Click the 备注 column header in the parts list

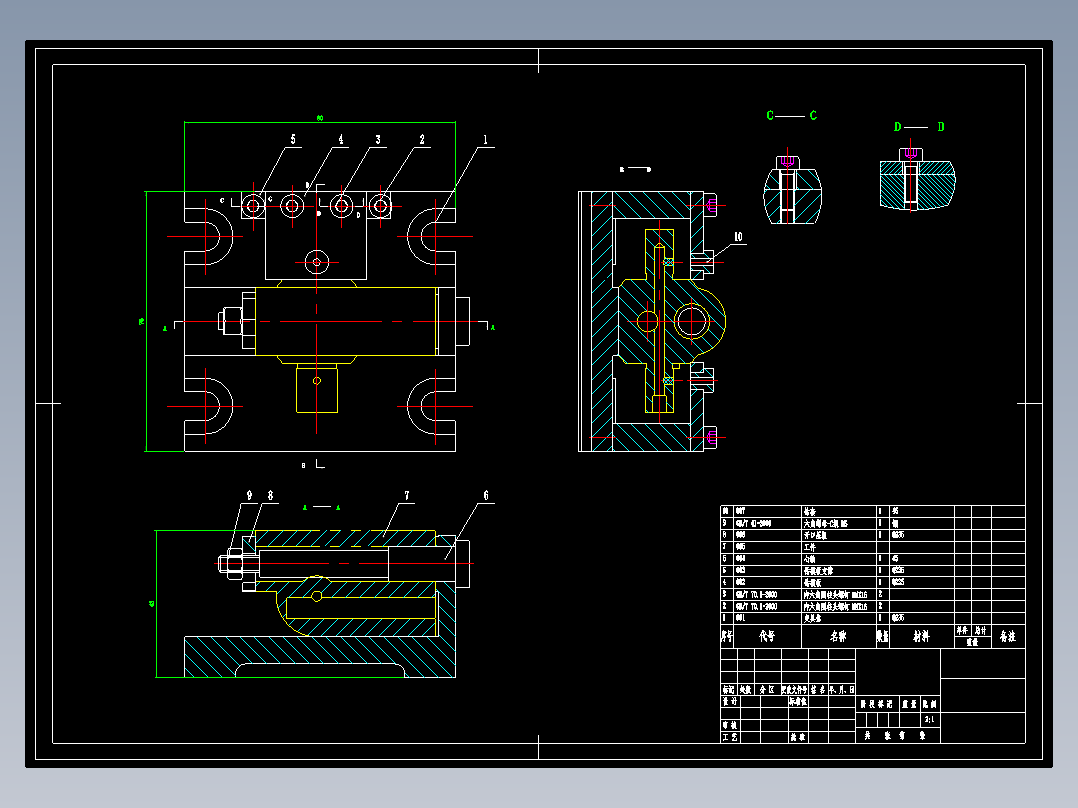[x=1008, y=637]
